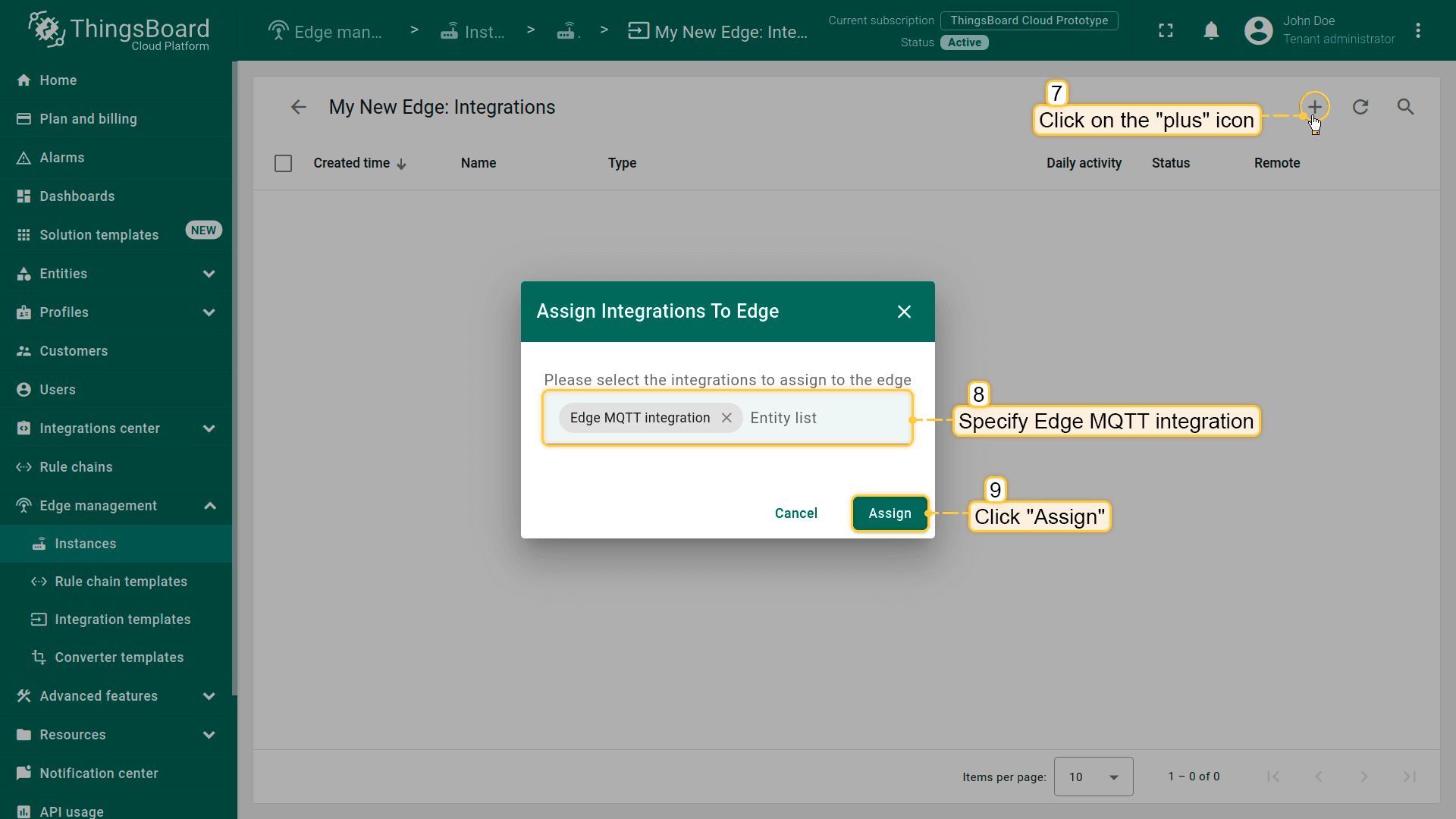Remove Edge MQTT integration chip
This screenshot has height=819, width=1456.
pos(726,418)
